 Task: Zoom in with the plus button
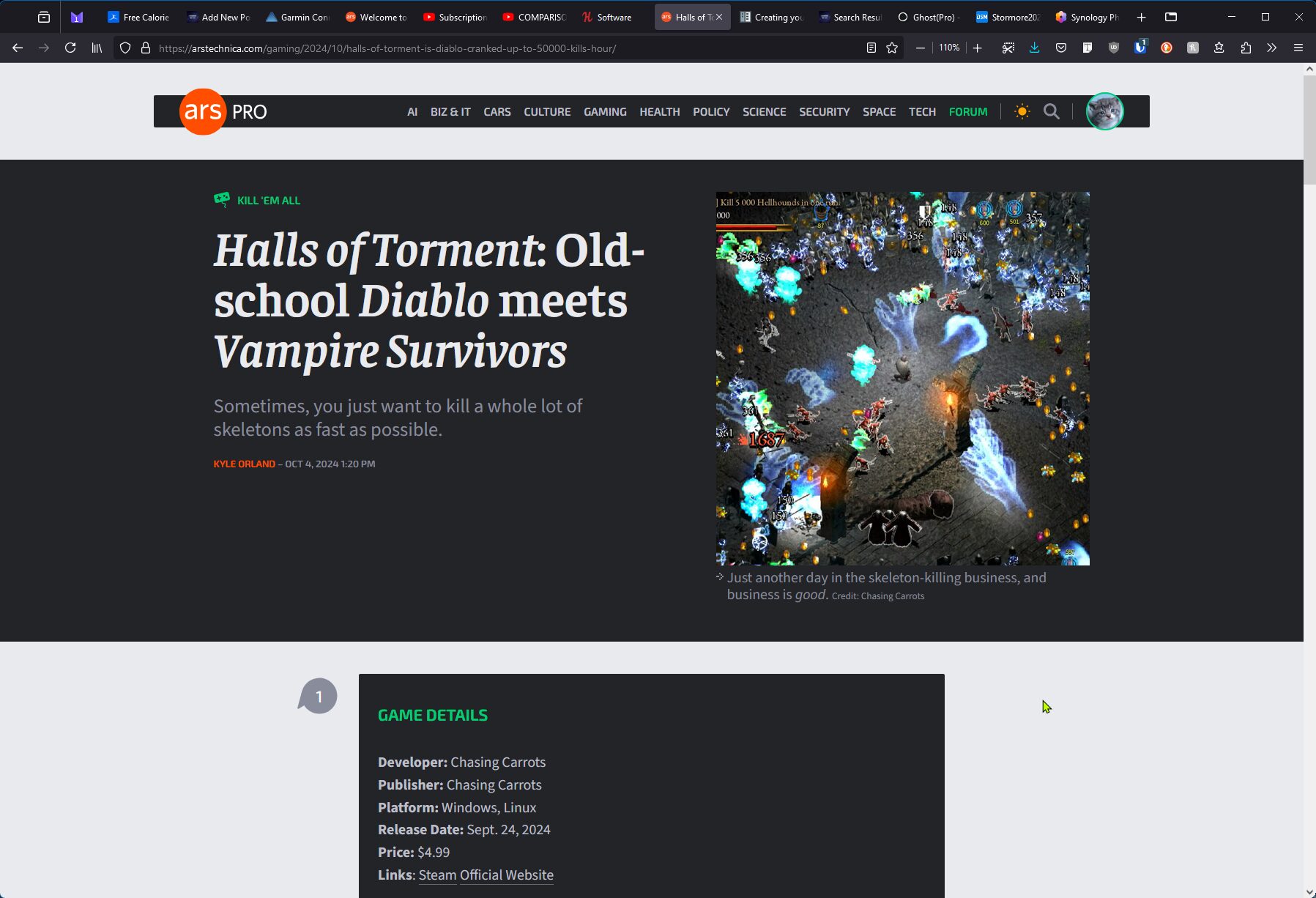tap(977, 48)
